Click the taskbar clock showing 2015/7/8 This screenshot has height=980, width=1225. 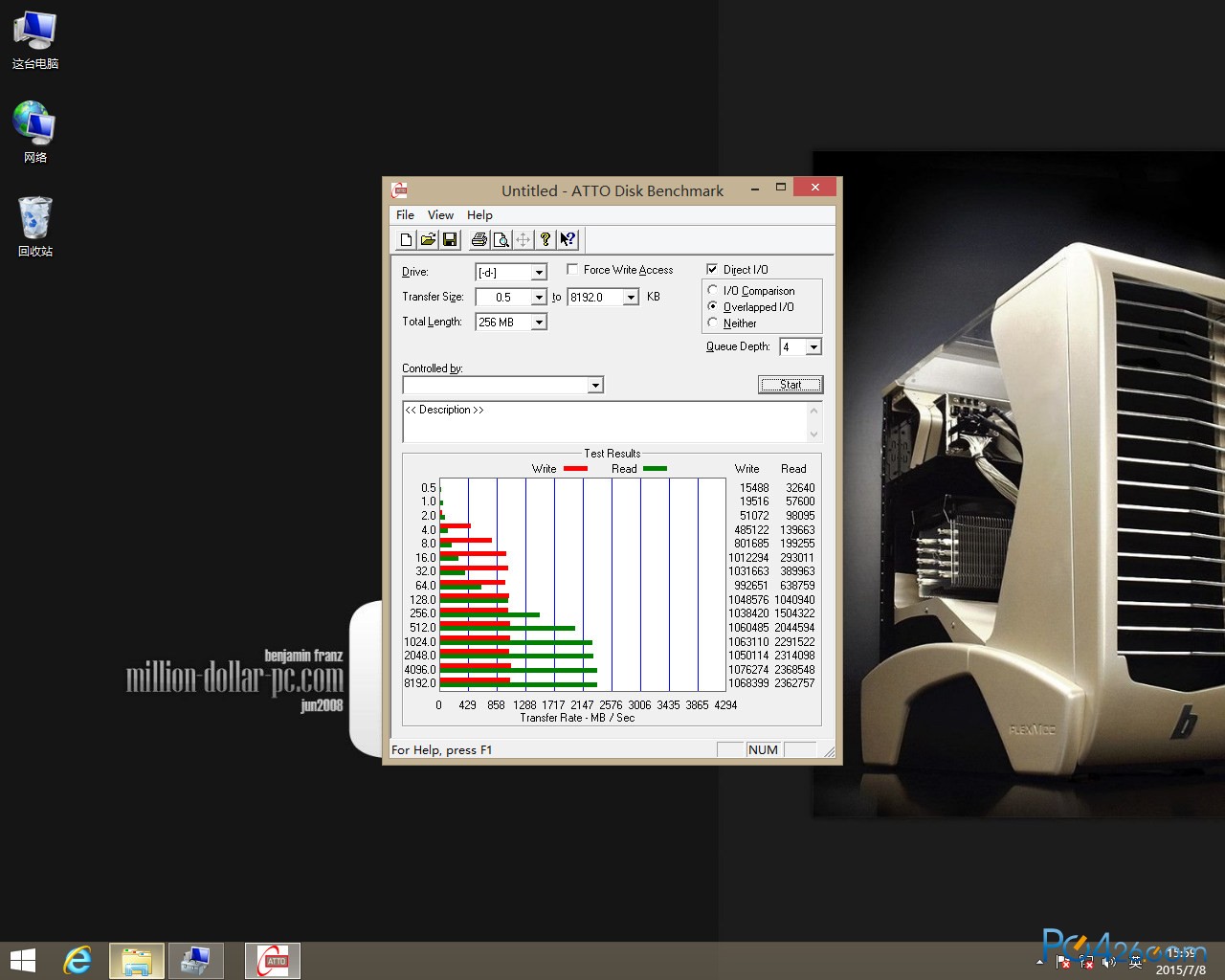point(1181,961)
